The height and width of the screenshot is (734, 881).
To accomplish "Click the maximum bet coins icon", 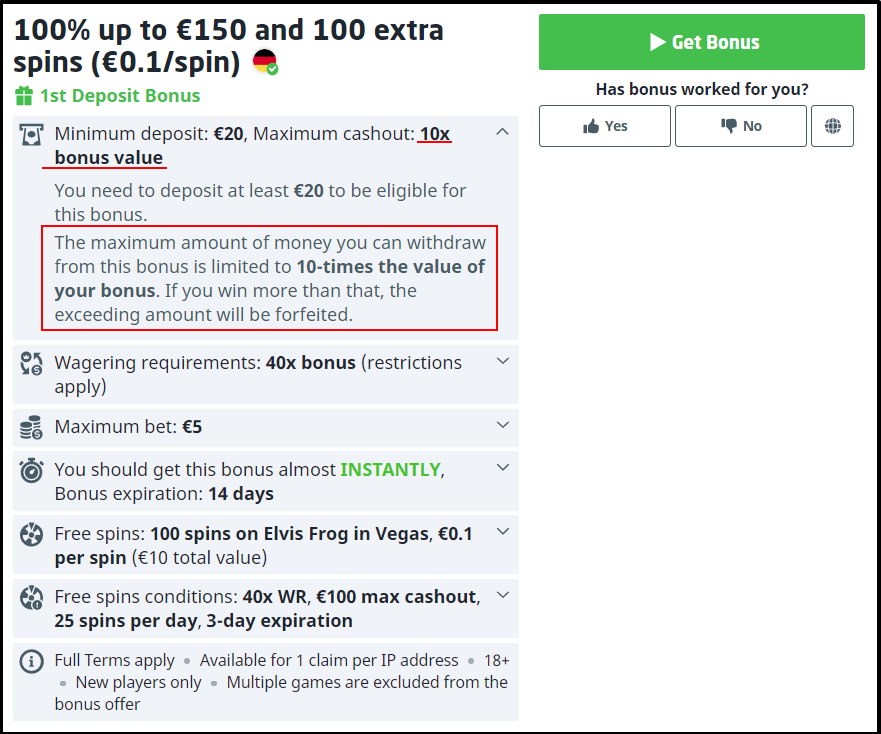I will 32,428.
